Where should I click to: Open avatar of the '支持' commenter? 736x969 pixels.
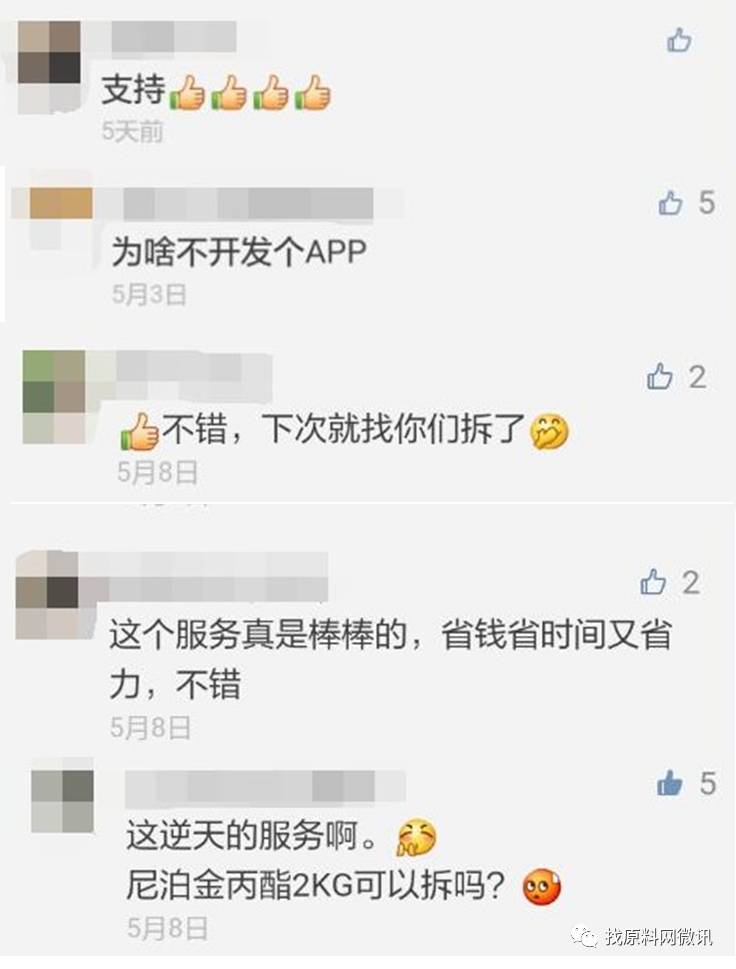pos(49,67)
